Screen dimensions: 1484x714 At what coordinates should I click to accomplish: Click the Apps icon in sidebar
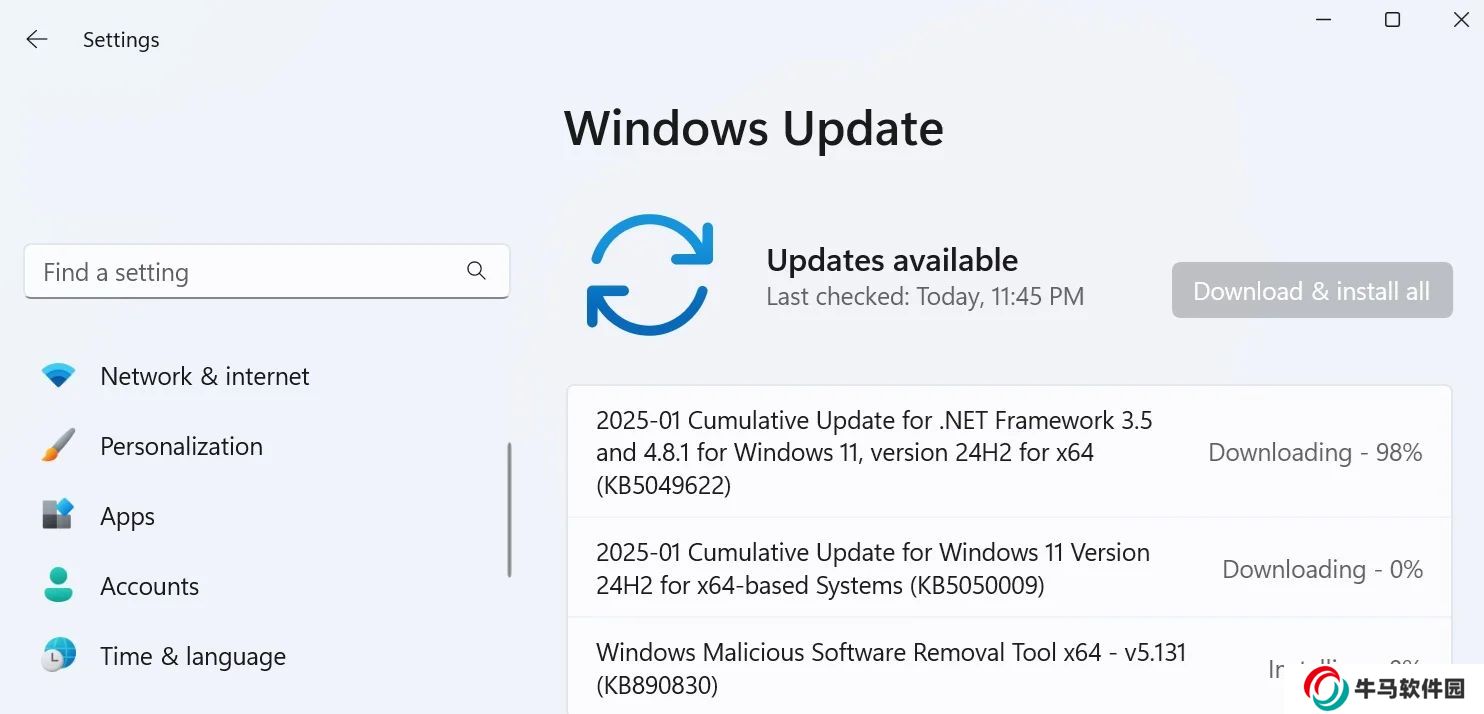pos(58,516)
